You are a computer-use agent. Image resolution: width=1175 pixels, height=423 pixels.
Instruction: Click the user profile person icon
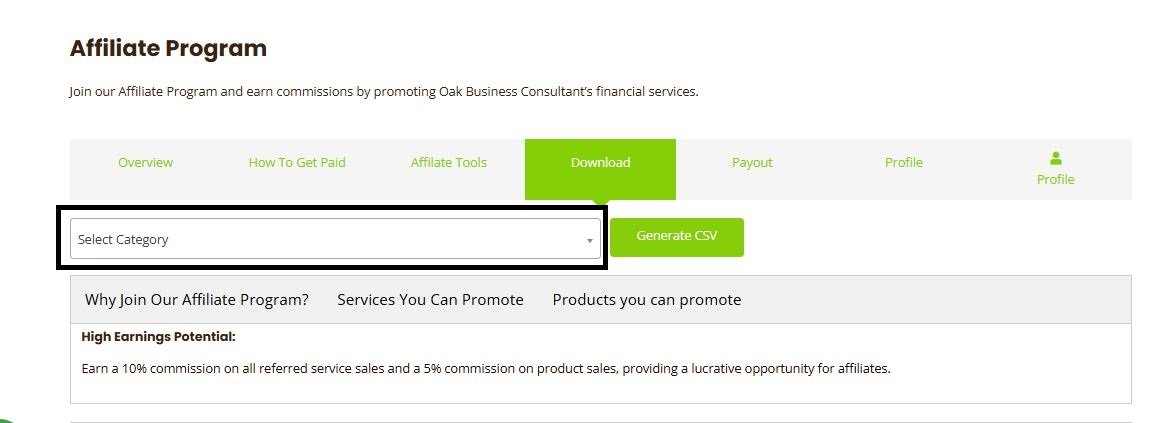[1055, 158]
